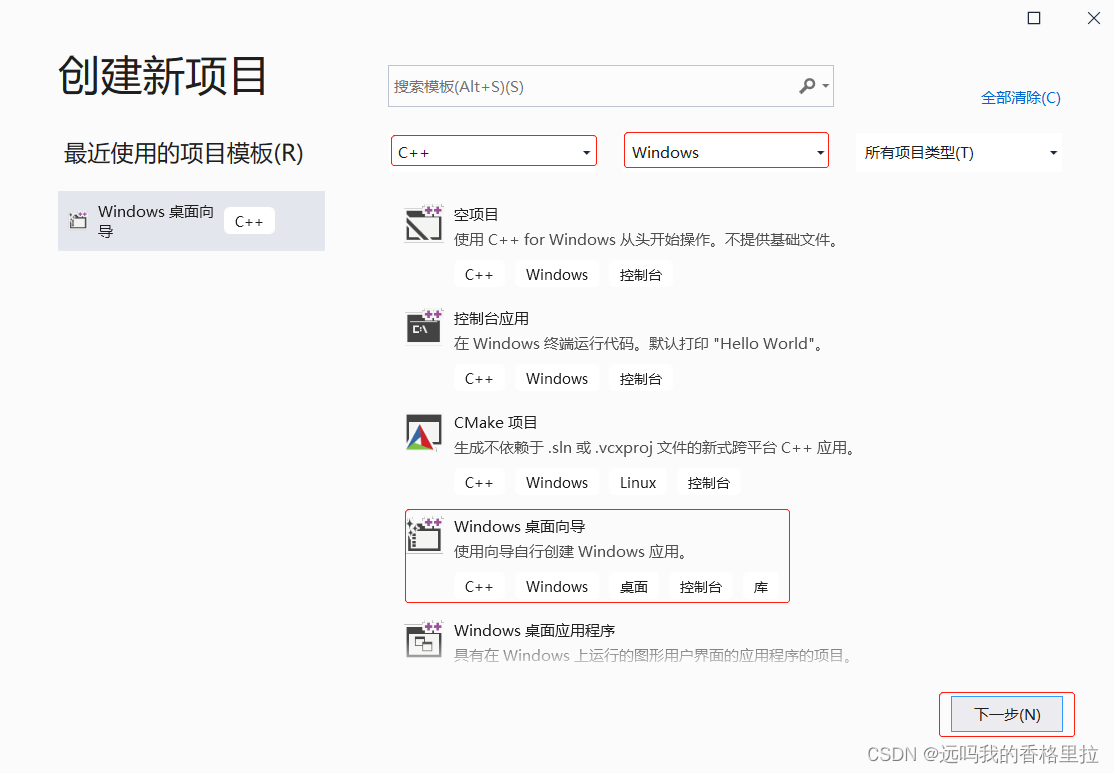
Task: Click the 控制台 tag under 控制台应用
Action: coord(640,379)
